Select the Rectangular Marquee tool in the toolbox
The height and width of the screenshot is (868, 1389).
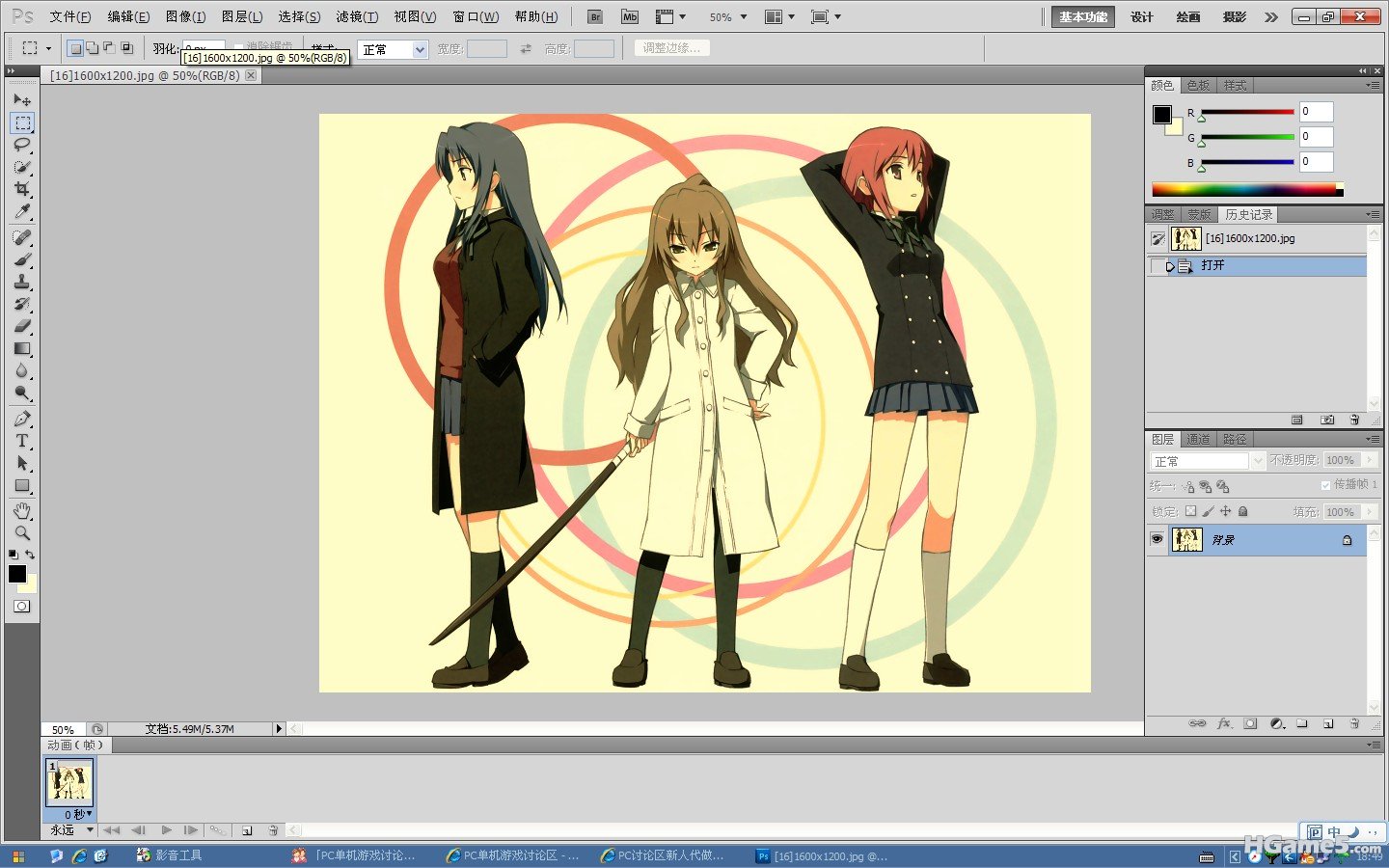tap(22, 122)
